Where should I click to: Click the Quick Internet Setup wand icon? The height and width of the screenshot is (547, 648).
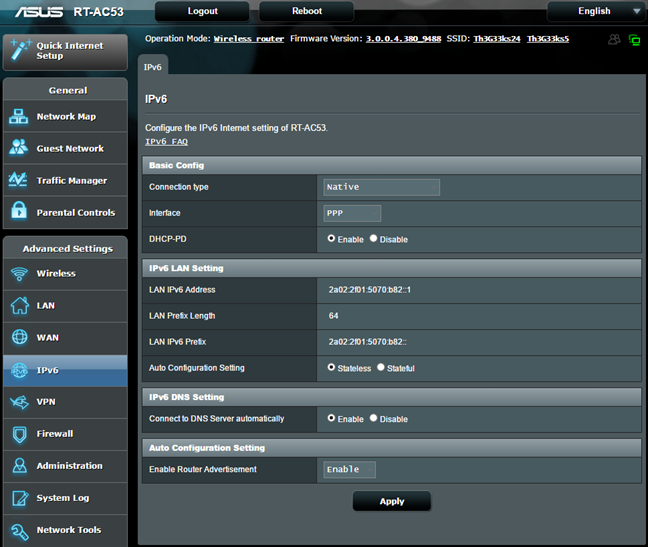(x=21, y=50)
